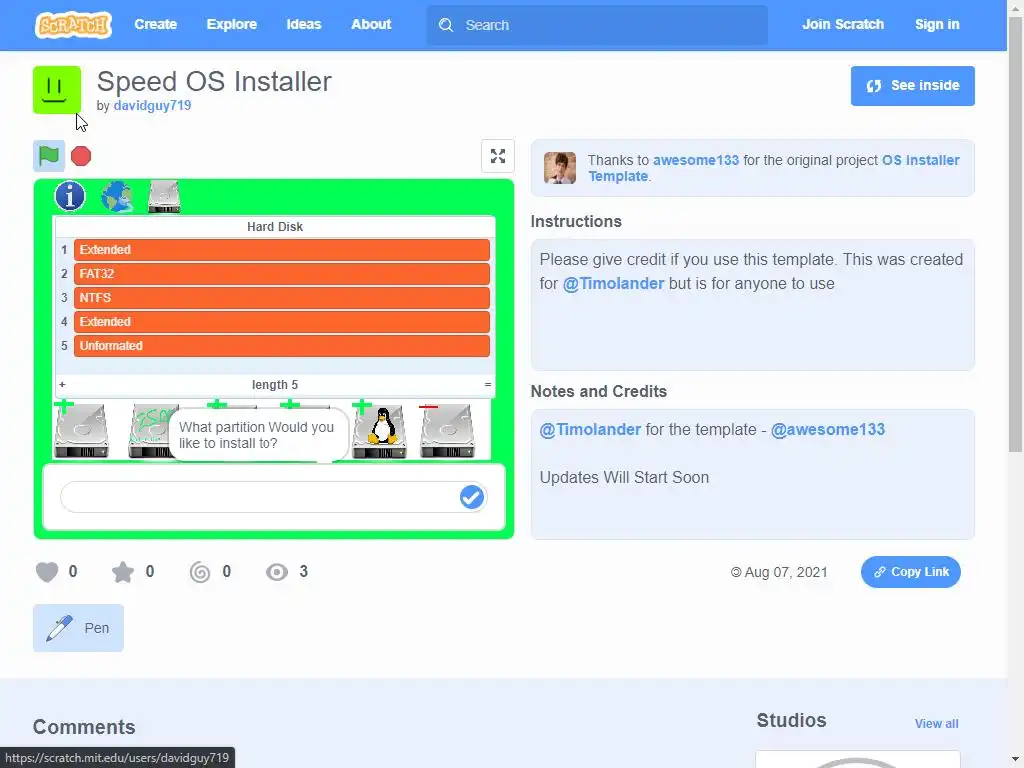Open the @Timolander link in Notes and Credits

point(590,429)
